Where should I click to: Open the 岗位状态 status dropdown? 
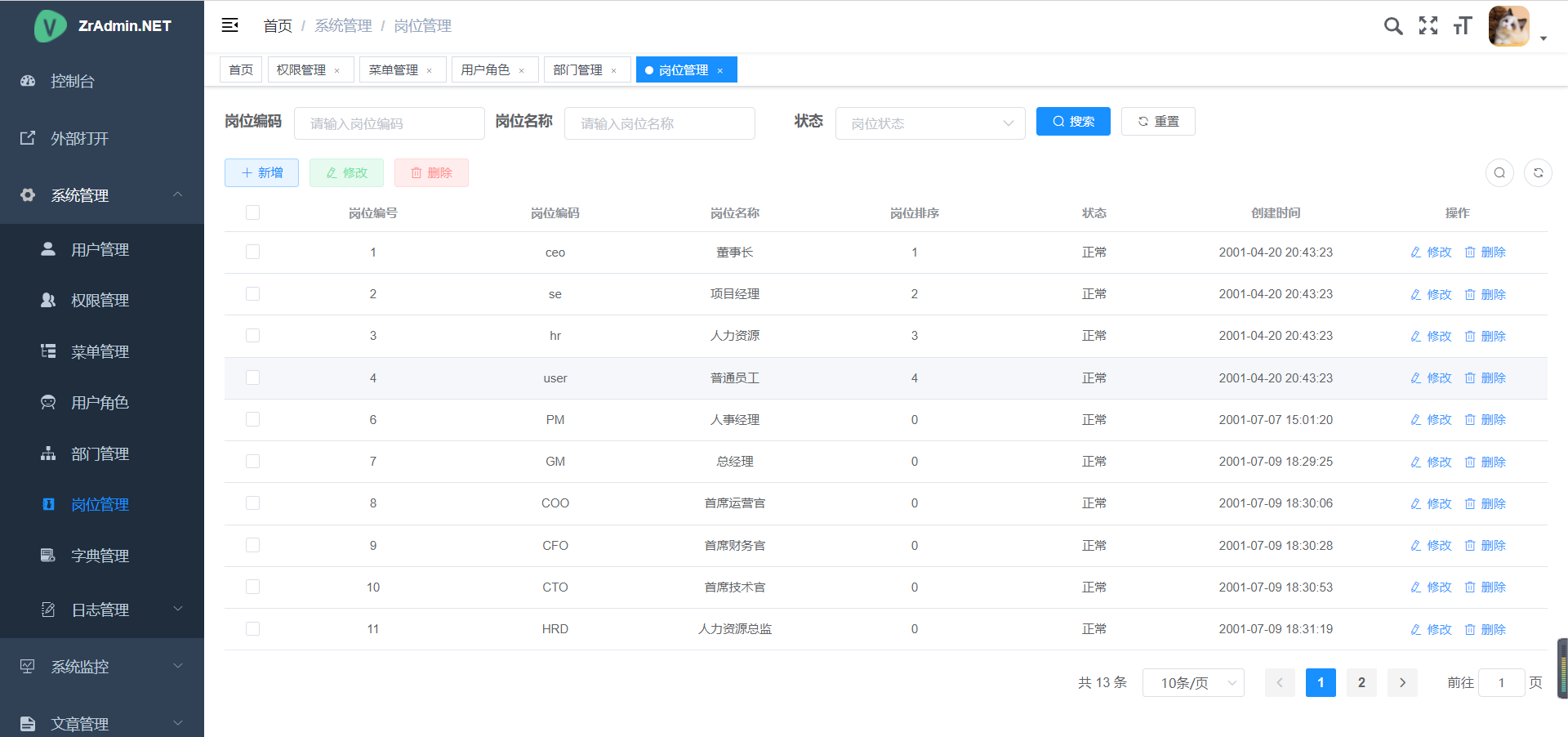[930, 123]
